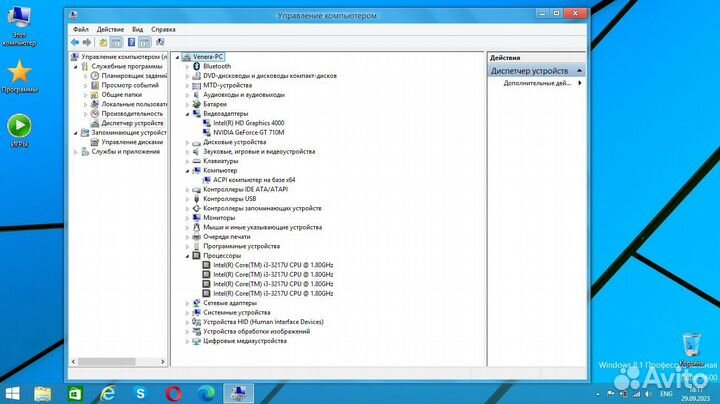This screenshot has width=720, height=404.
Task: Select ACPI компьютер на базе x64
Action: 254,180
